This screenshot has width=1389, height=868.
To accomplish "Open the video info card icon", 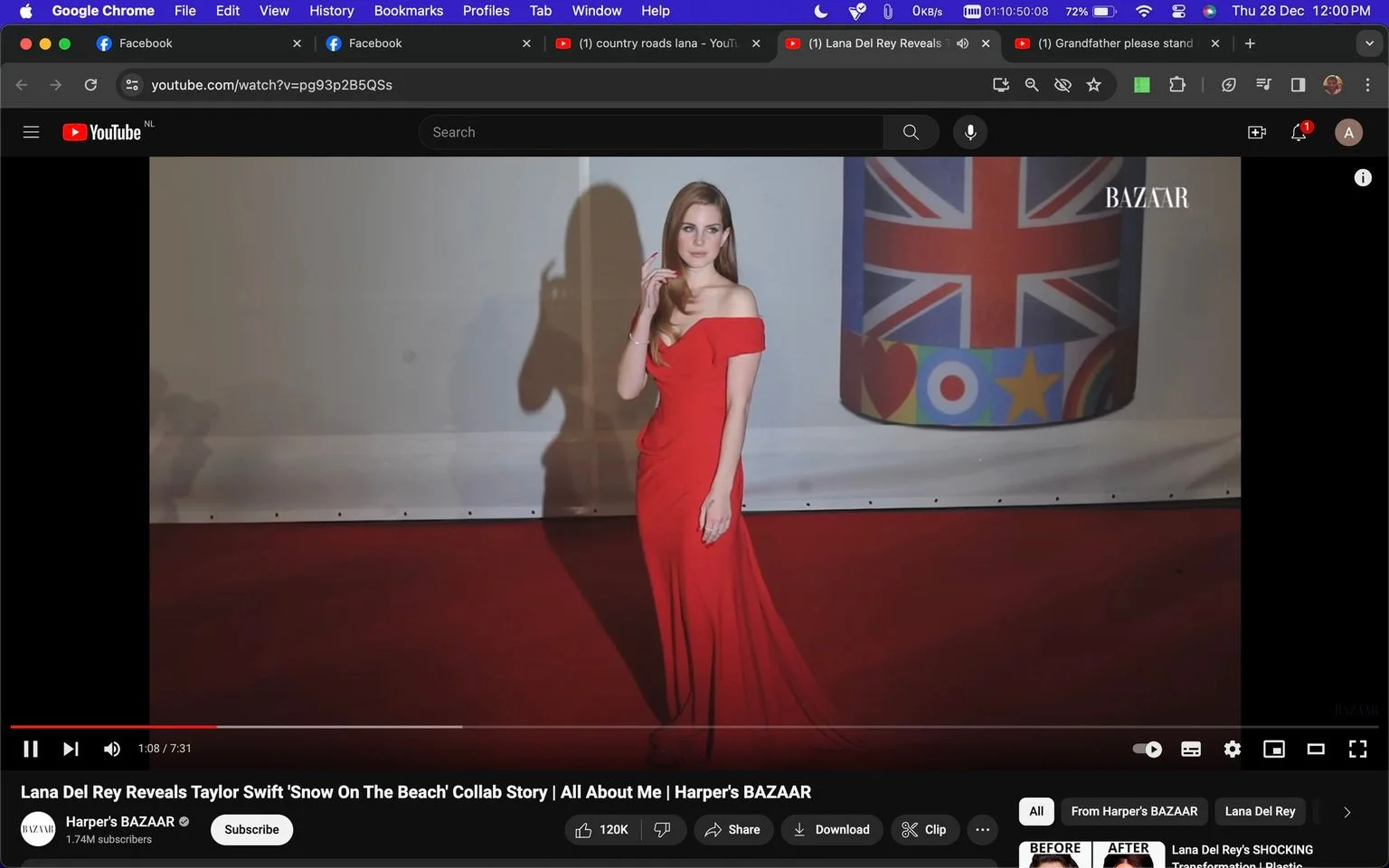I will tap(1363, 178).
